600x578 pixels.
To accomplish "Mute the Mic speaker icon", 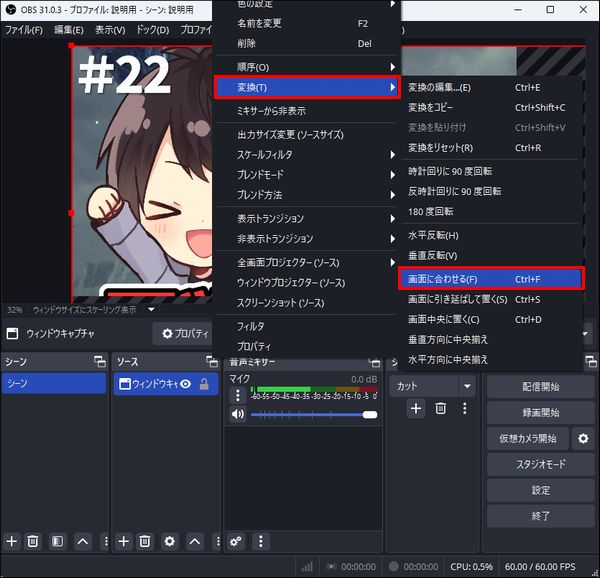I will (238, 414).
